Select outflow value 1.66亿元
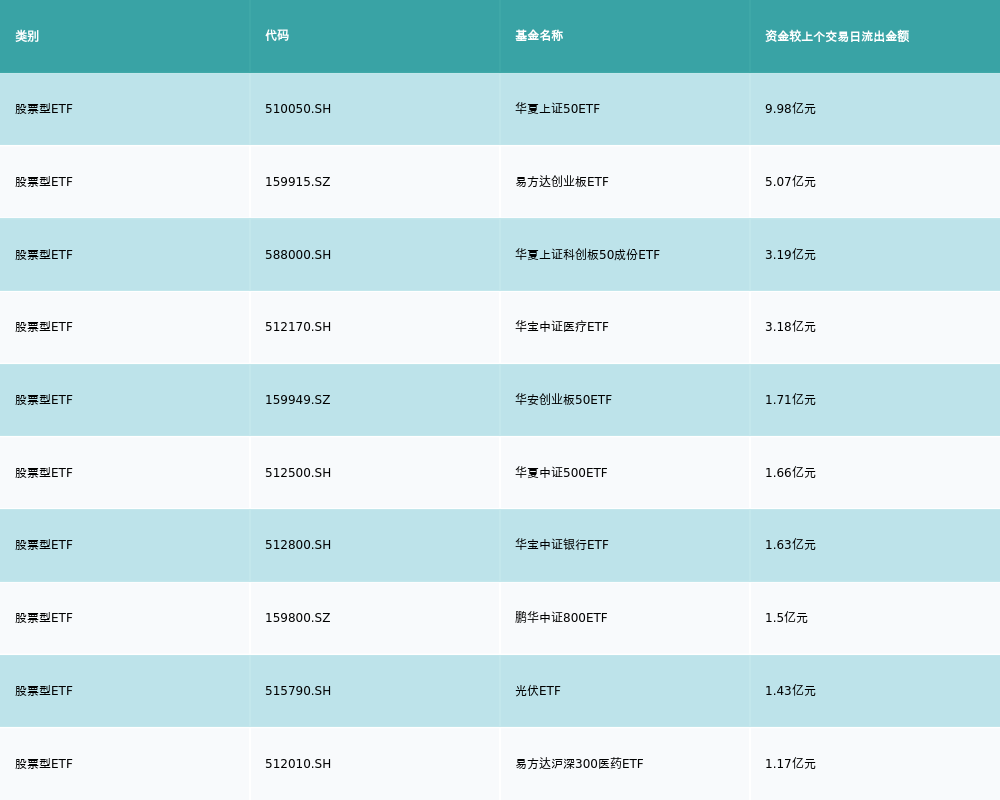This screenshot has height=800, width=1000. click(x=790, y=473)
